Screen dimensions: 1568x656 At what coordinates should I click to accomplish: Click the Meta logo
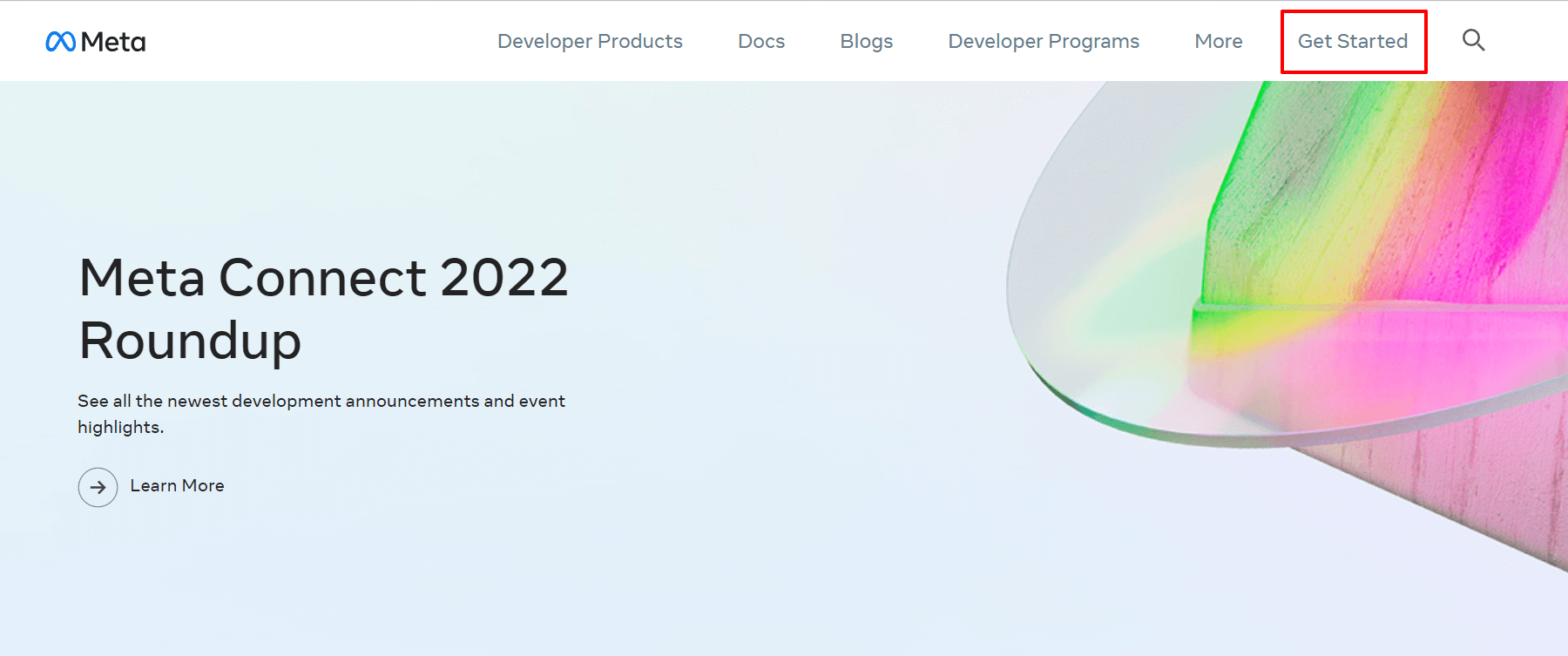pyautogui.click(x=96, y=41)
